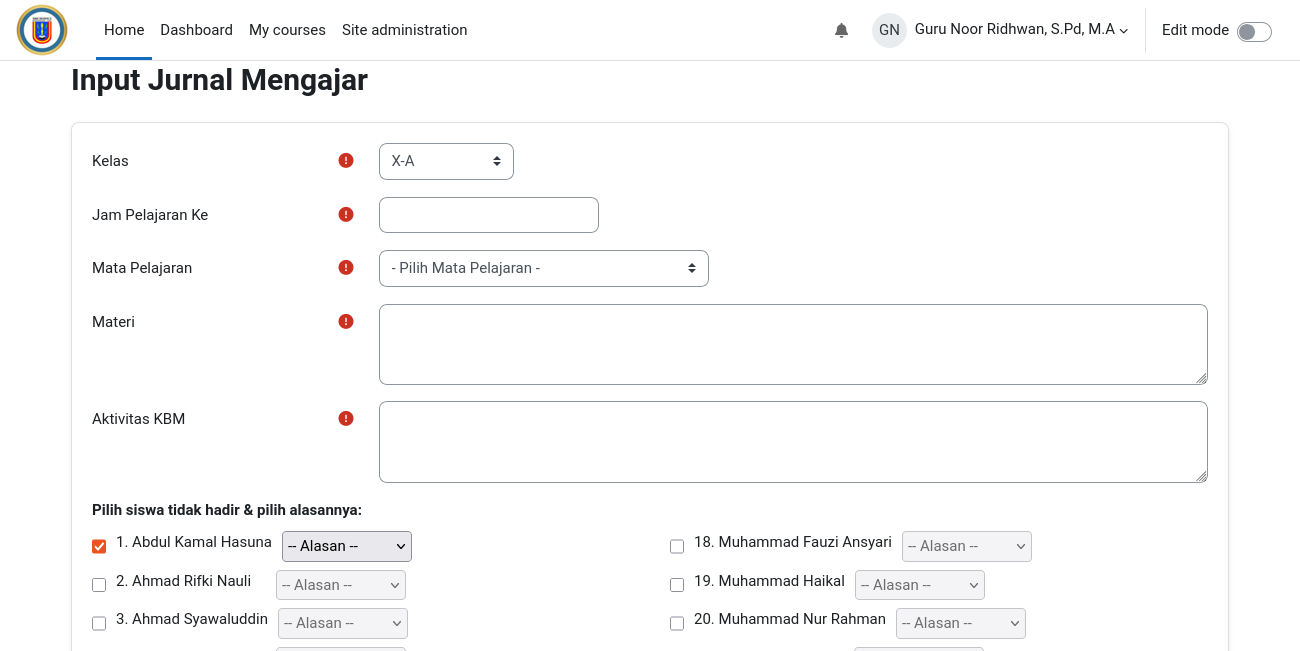
Task: Open the Guru Noor Ridhwan user menu
Action: (1021, 30)
